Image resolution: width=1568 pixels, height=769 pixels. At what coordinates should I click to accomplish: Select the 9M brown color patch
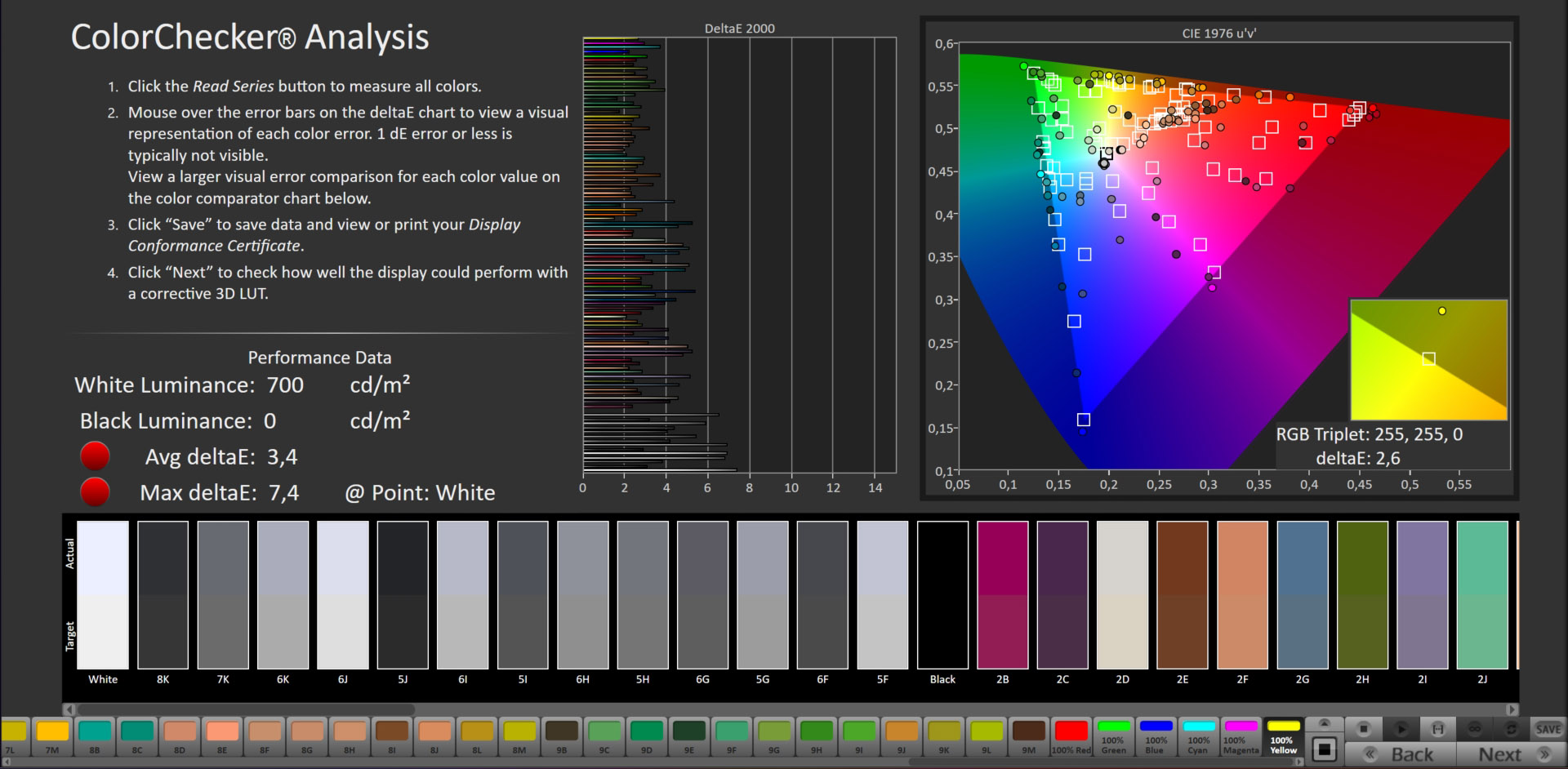[1028, 736]
